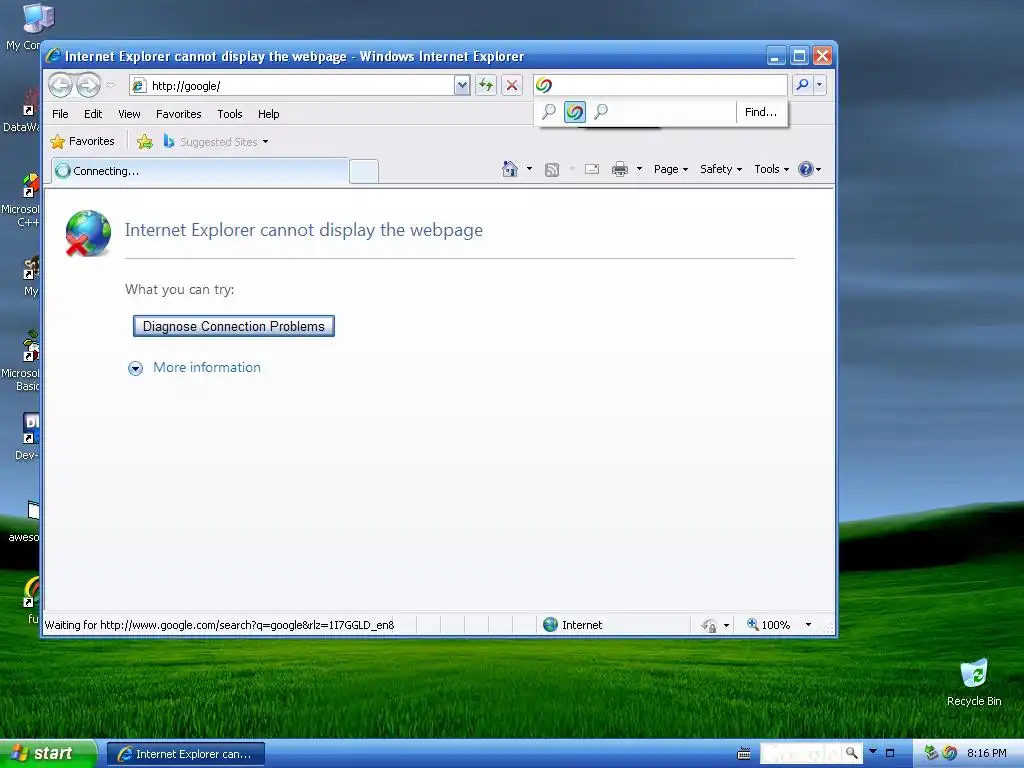Open a new blank tab
The image size is (1024, 768).
(364, 171)
